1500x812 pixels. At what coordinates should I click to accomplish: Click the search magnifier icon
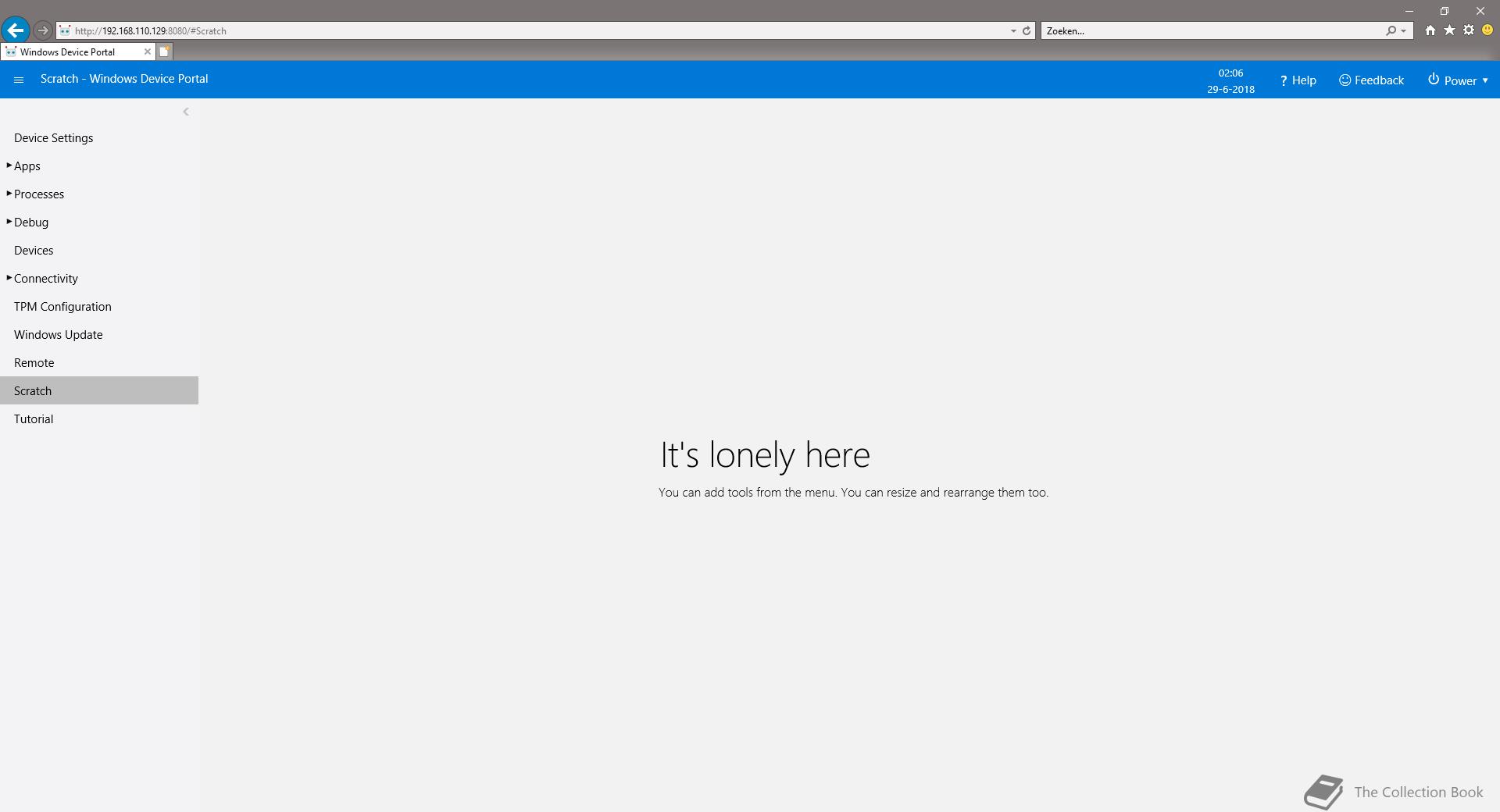coord(1391,30)
